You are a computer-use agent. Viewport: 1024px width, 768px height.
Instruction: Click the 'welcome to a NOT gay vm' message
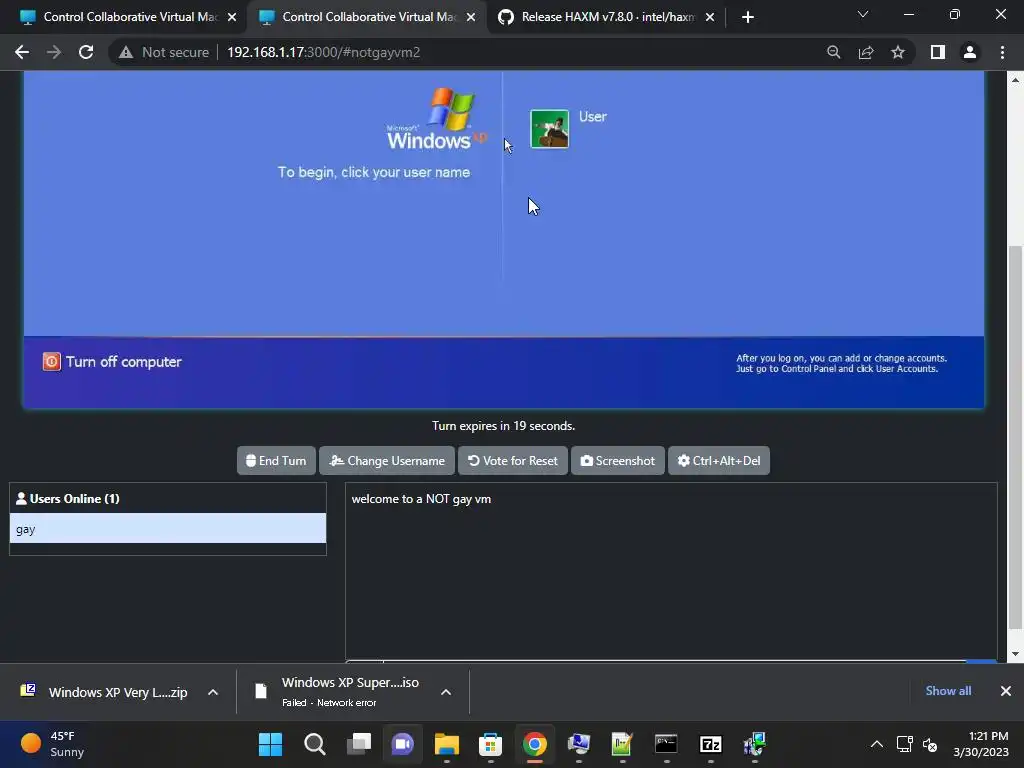pyautogui.click(x=421, y=499)
